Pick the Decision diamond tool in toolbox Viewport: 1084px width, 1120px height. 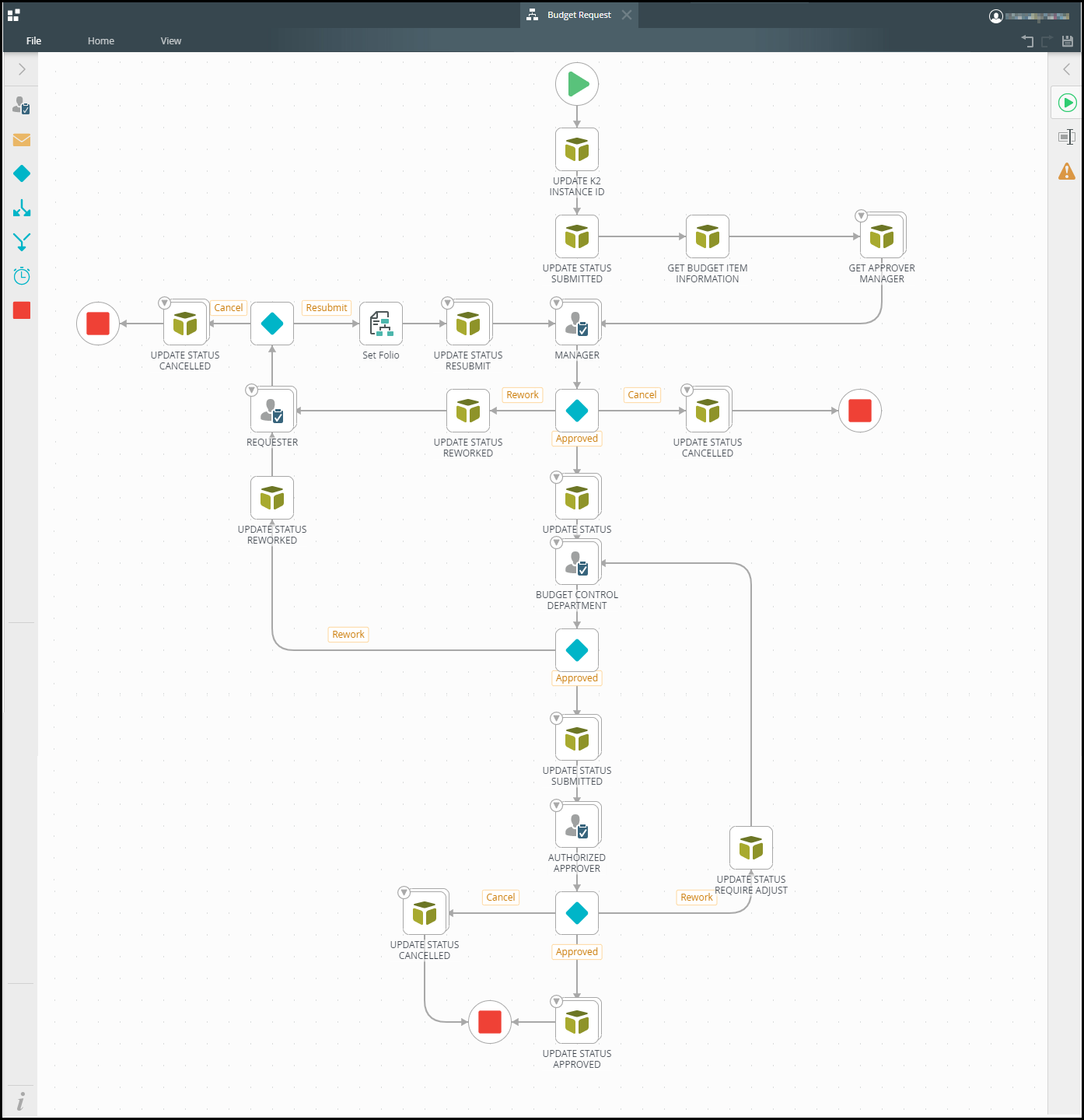pyautogui.click(x=22, y=173)
